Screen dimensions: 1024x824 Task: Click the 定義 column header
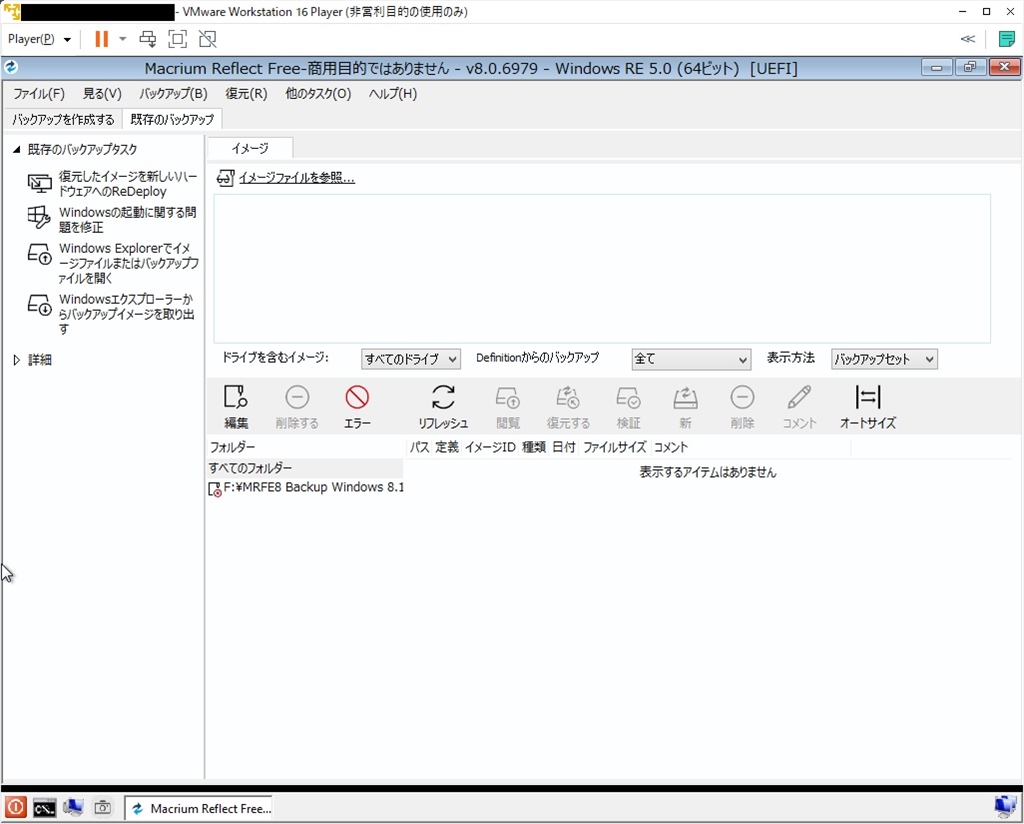coord(447,447)
